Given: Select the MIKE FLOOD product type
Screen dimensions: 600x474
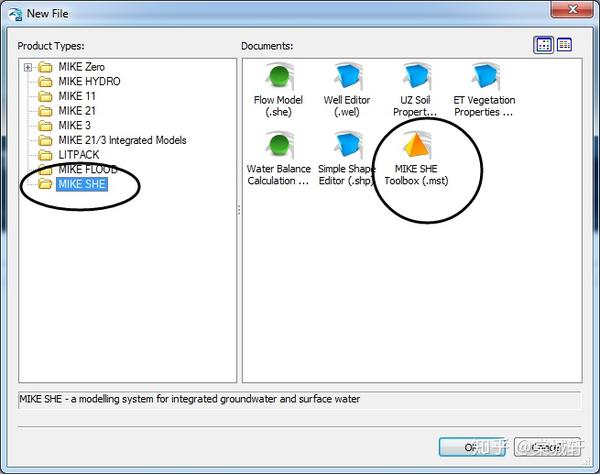Looking at the screenshot, I should 88,169.
